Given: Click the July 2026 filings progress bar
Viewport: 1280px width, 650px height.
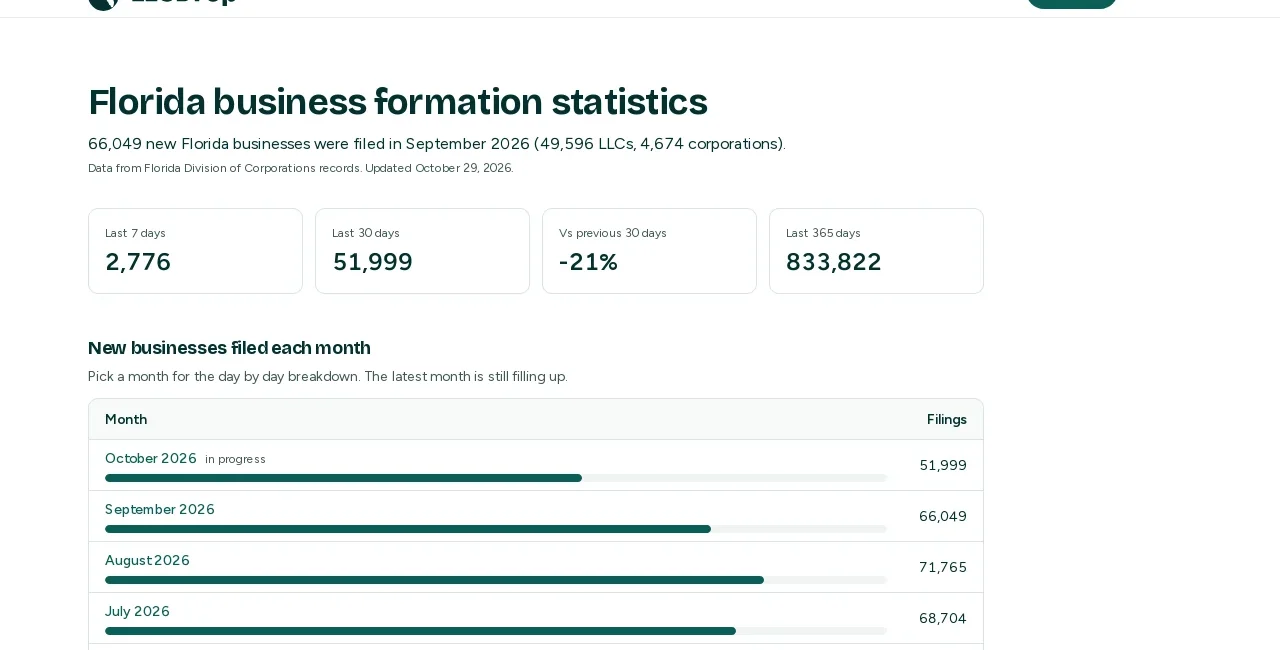Looking at the screenshot, I should point(496,631).
